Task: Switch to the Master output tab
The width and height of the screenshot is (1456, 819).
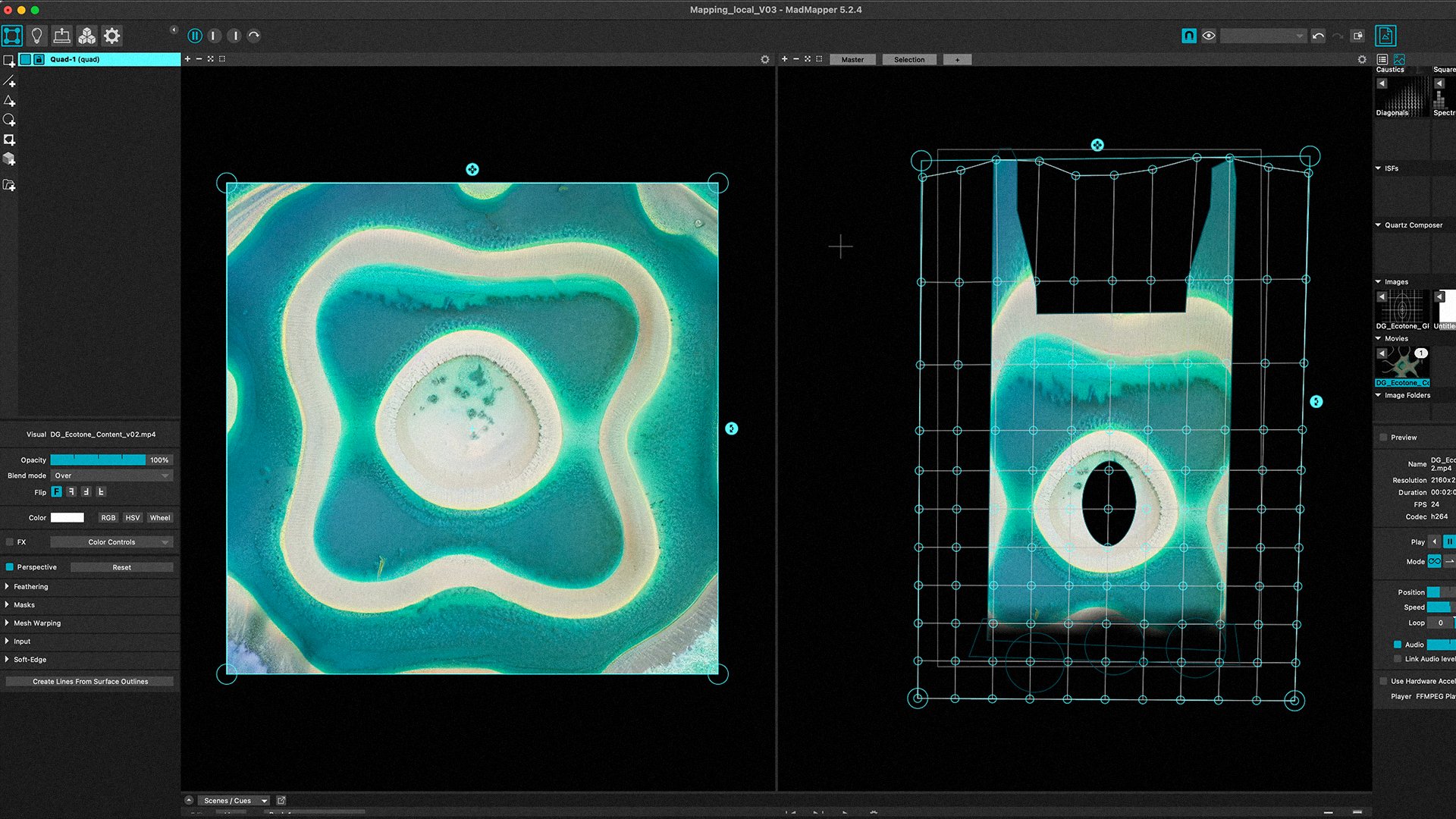Action: click(x=852, y=60)
